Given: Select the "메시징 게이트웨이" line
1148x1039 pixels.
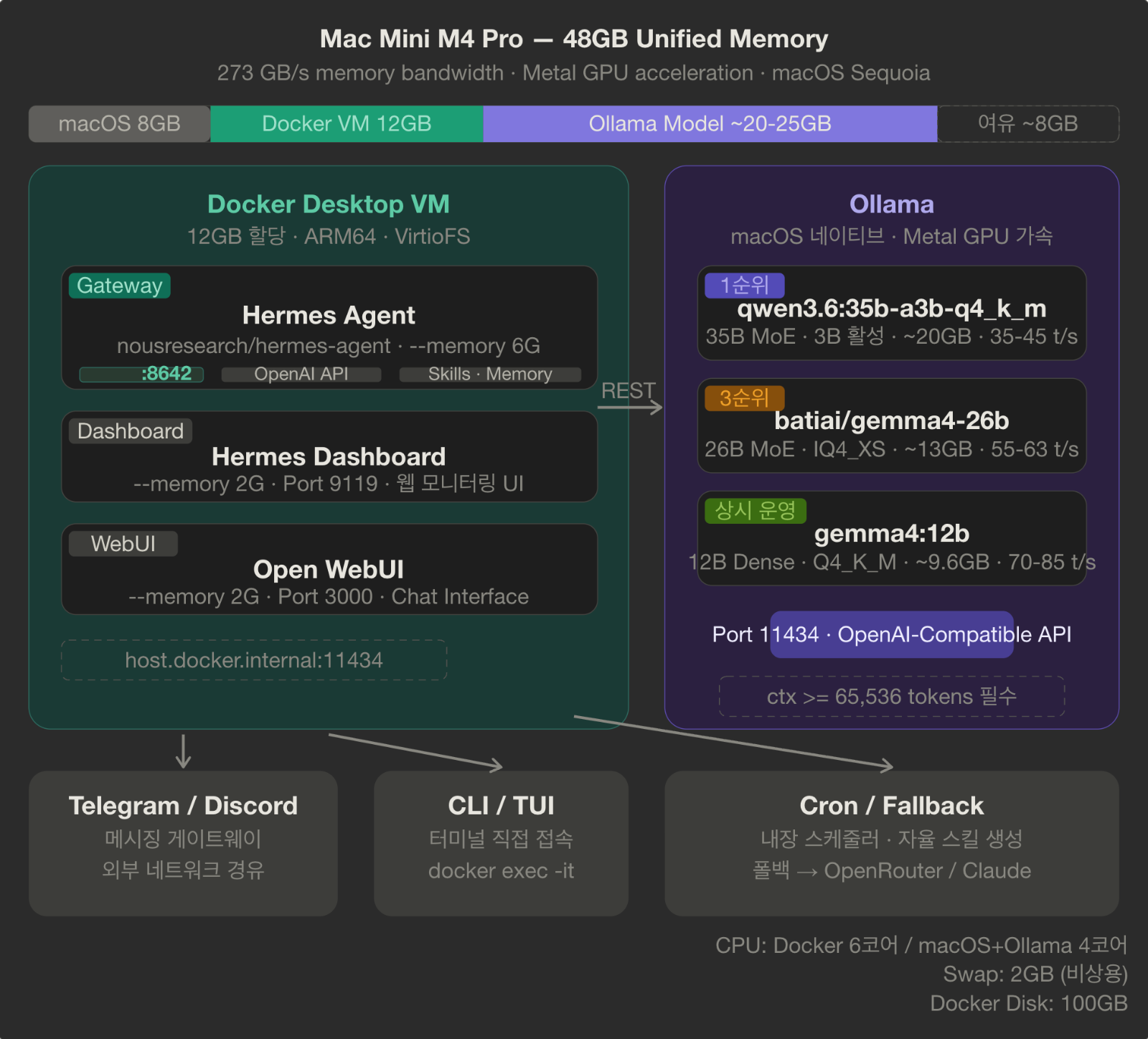Looking at the screenshot, I should click(x=183, y=839).
